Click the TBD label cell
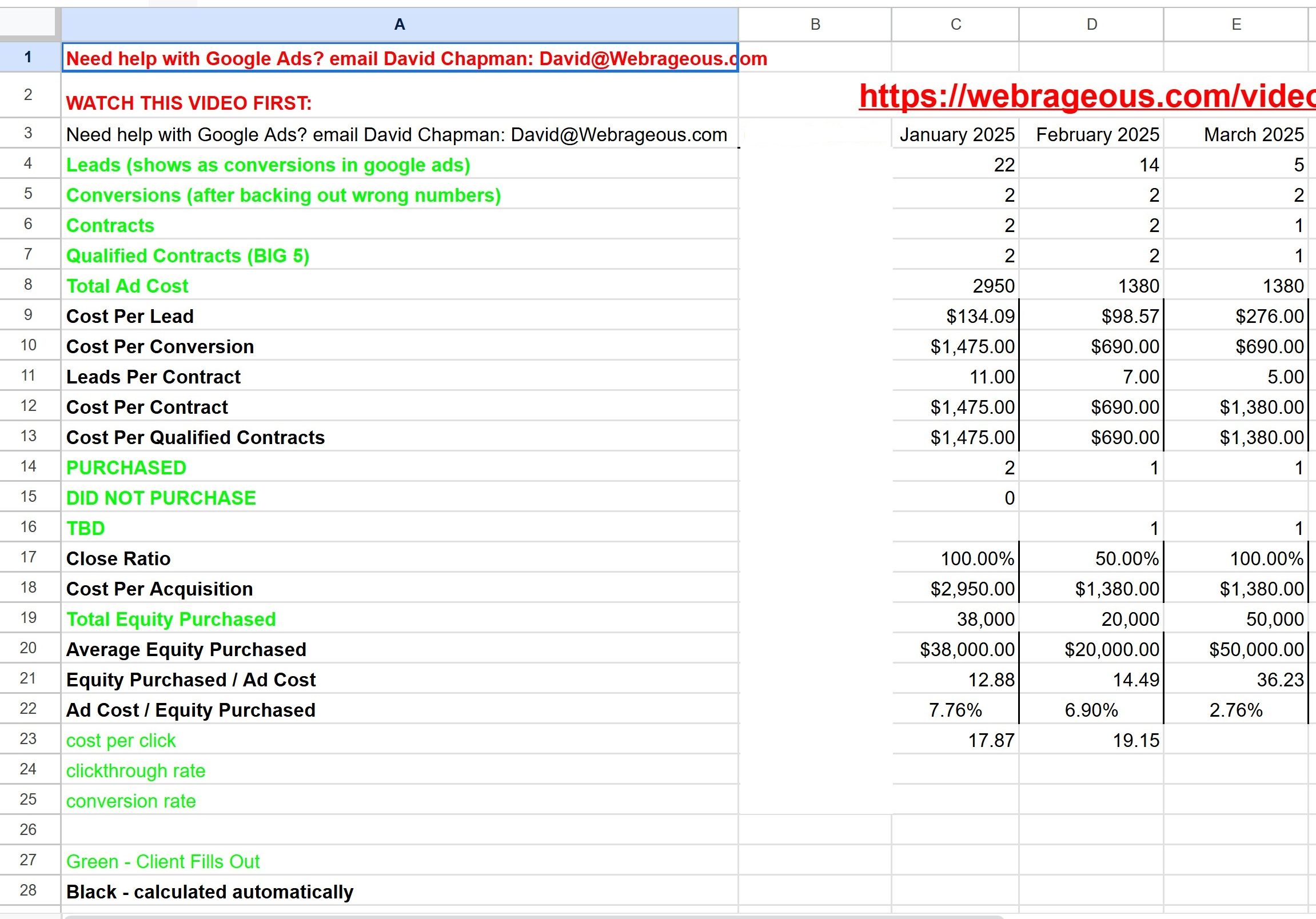1316x919 pixels. point(400,528)
